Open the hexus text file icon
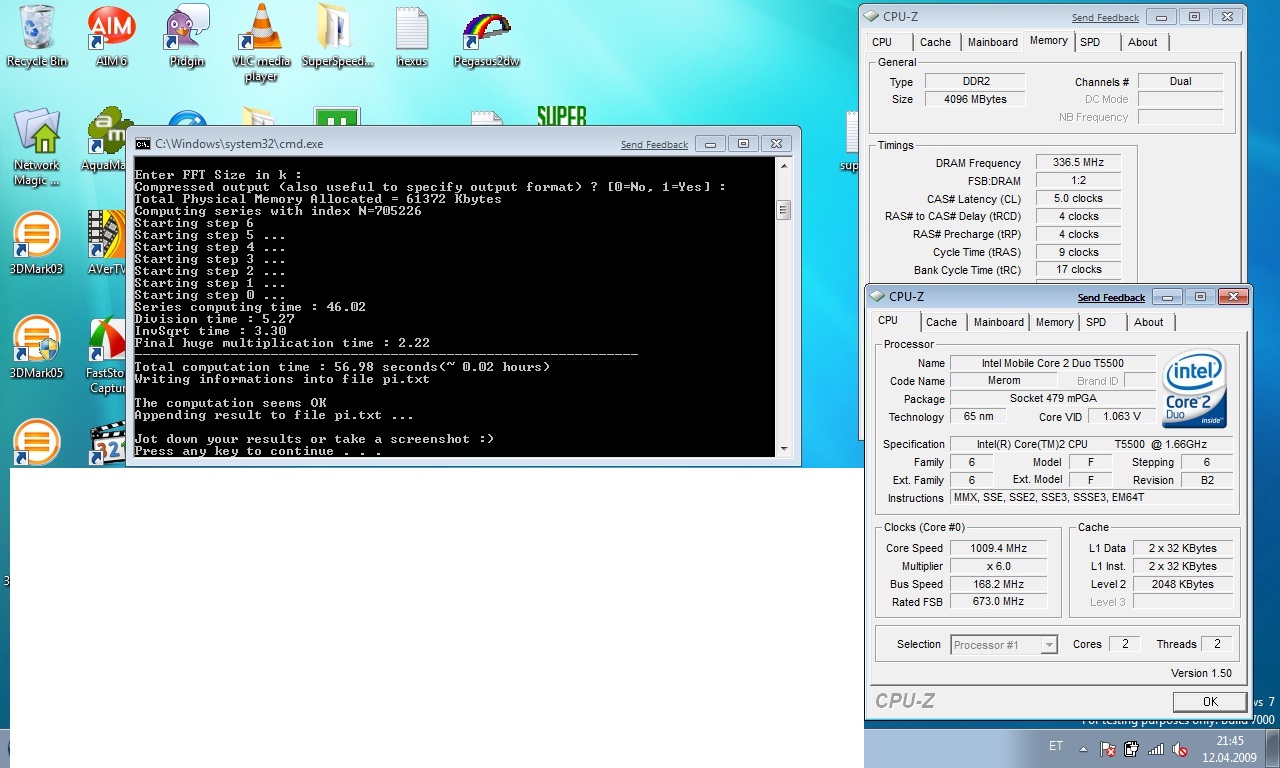 pyautogui.click(x=412, y=36)
